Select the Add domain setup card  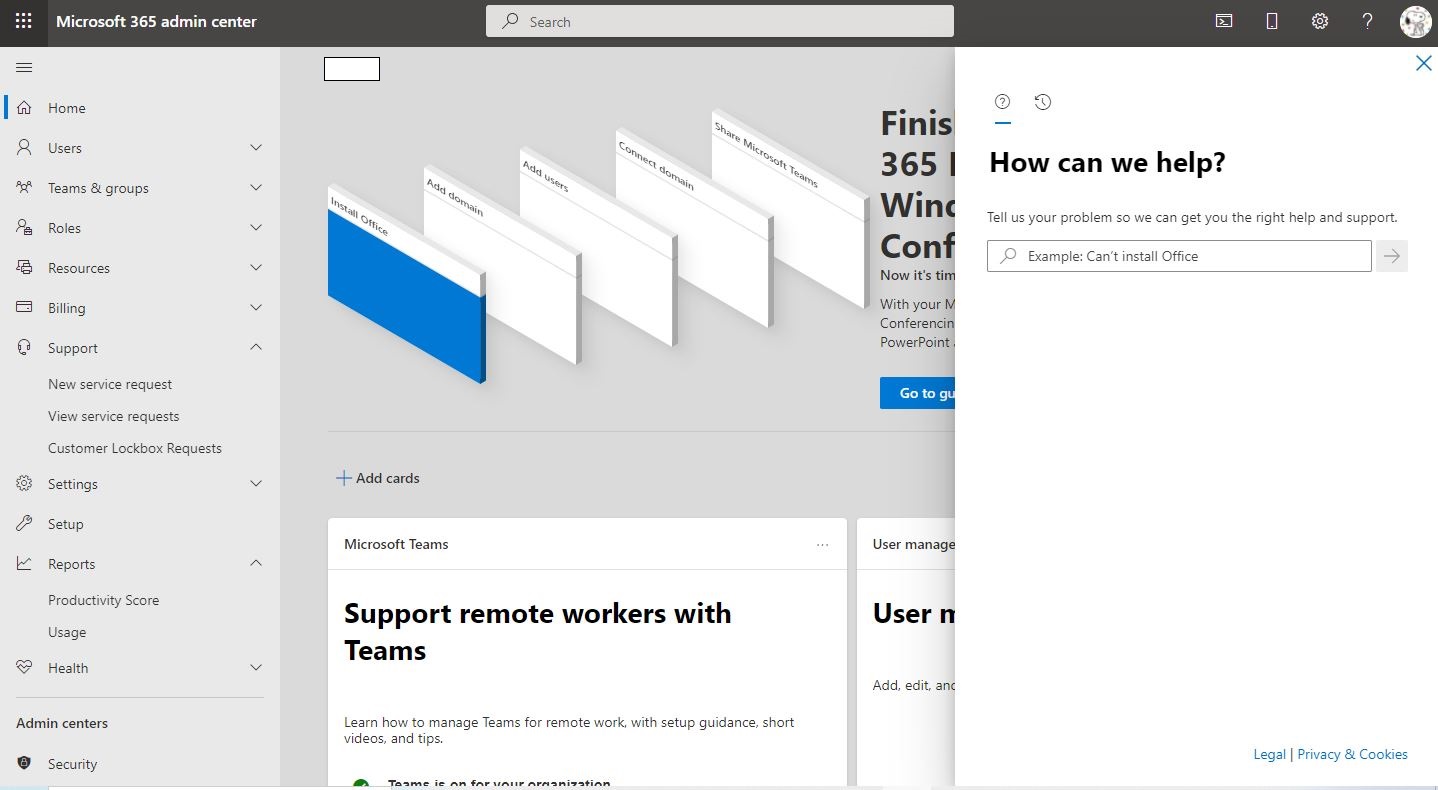[x=502, y=262]
